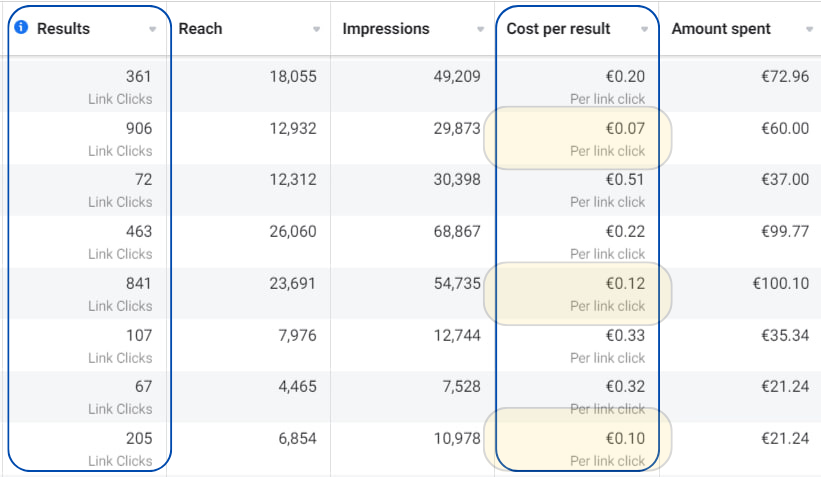Select the Amount spent column header
This screenshot has width=821, height=477.
721,28
